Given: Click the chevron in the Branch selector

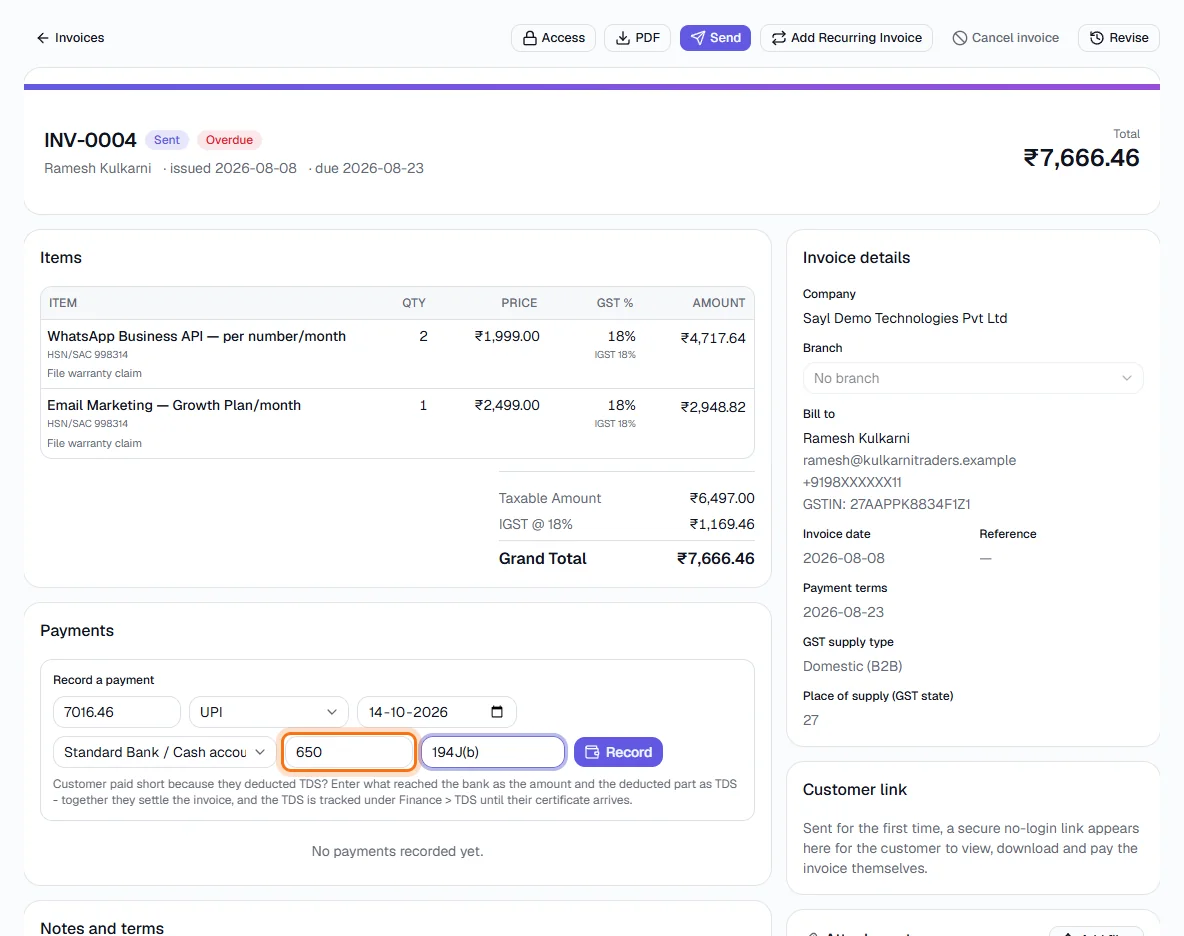Looking at the screenshot, I should pyautogui.click(x=1127, y=378).
